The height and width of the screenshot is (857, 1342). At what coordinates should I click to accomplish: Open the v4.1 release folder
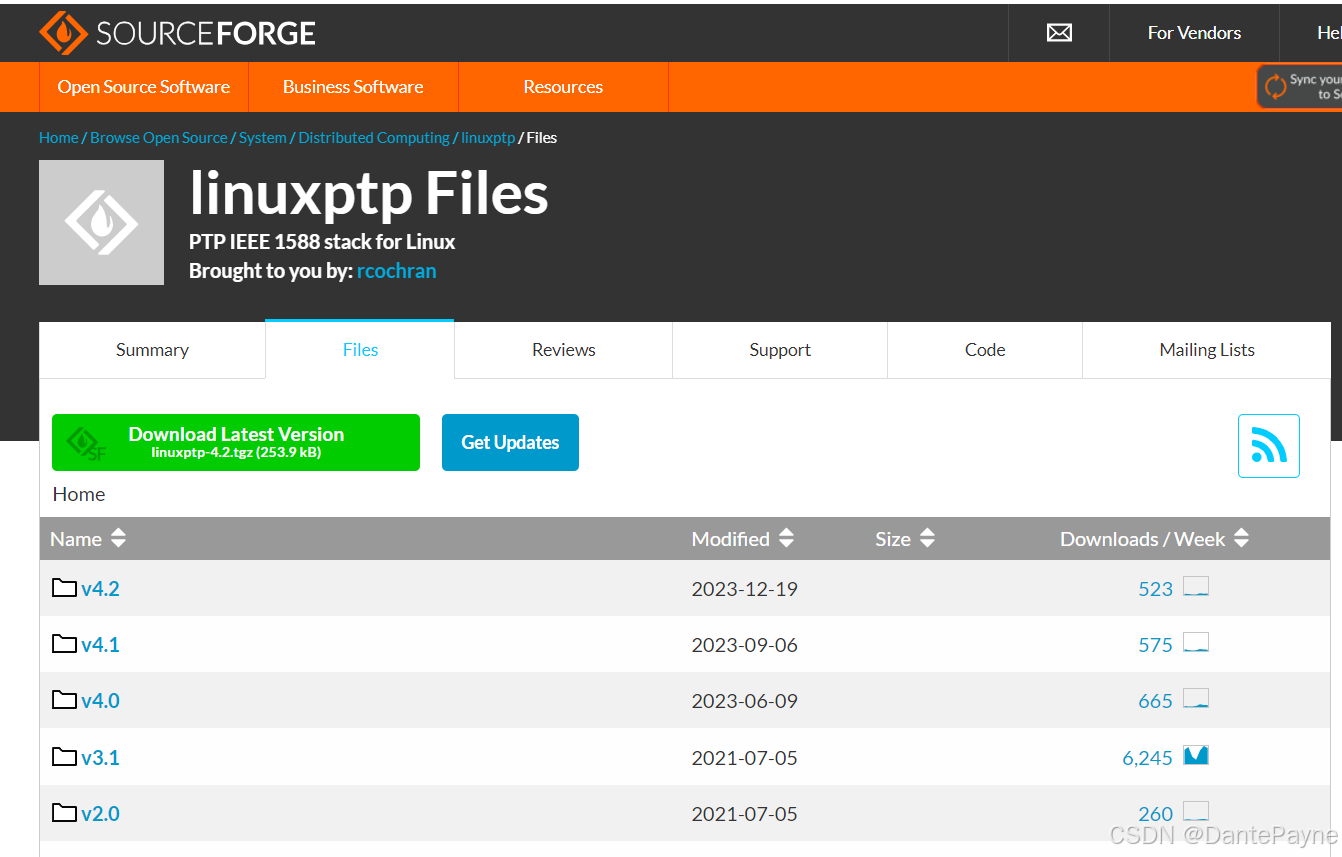pyautogui.click(x=100, y=644)
